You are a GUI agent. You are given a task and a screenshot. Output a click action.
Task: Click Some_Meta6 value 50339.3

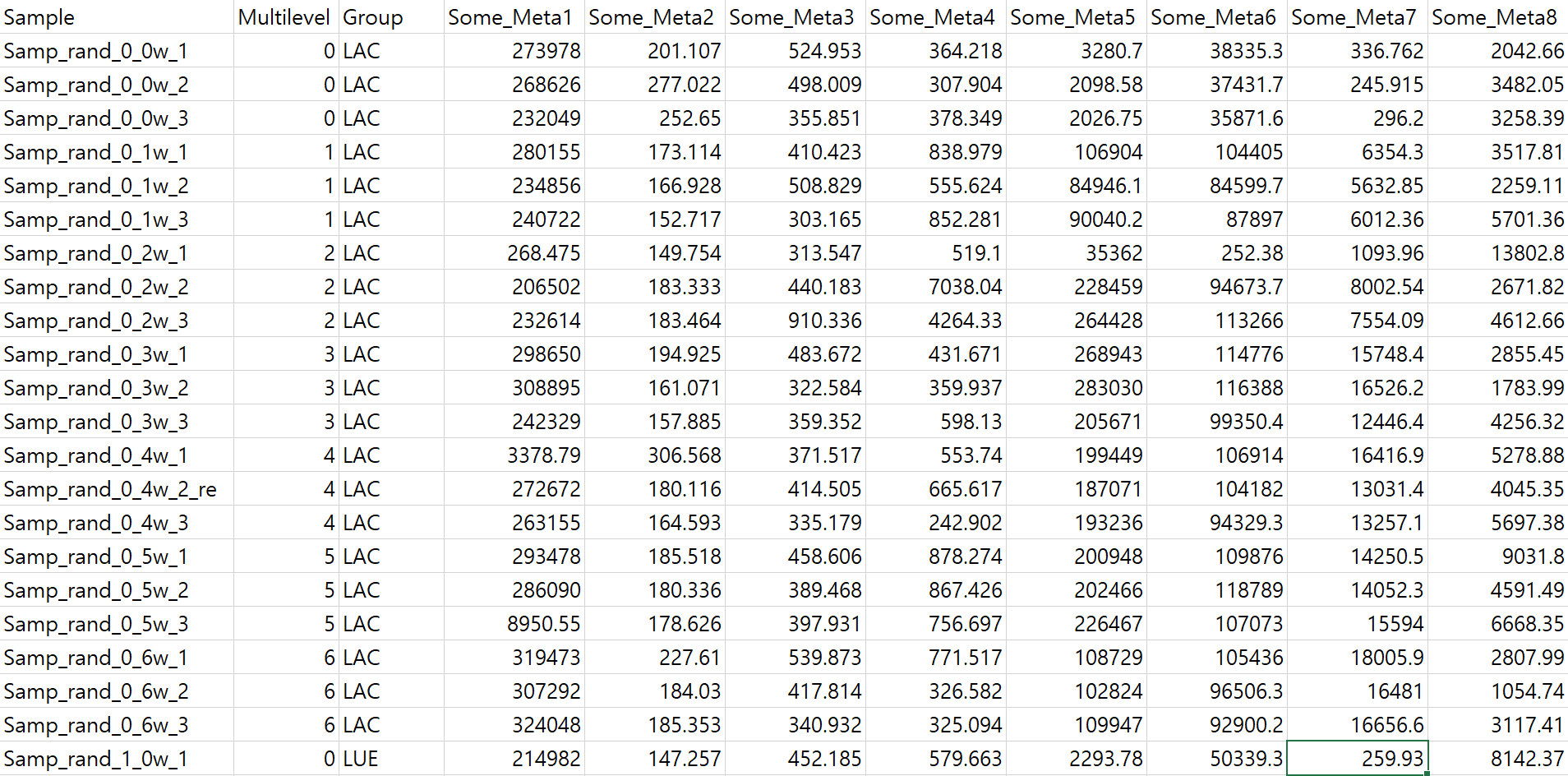(x=1217, y=759)
